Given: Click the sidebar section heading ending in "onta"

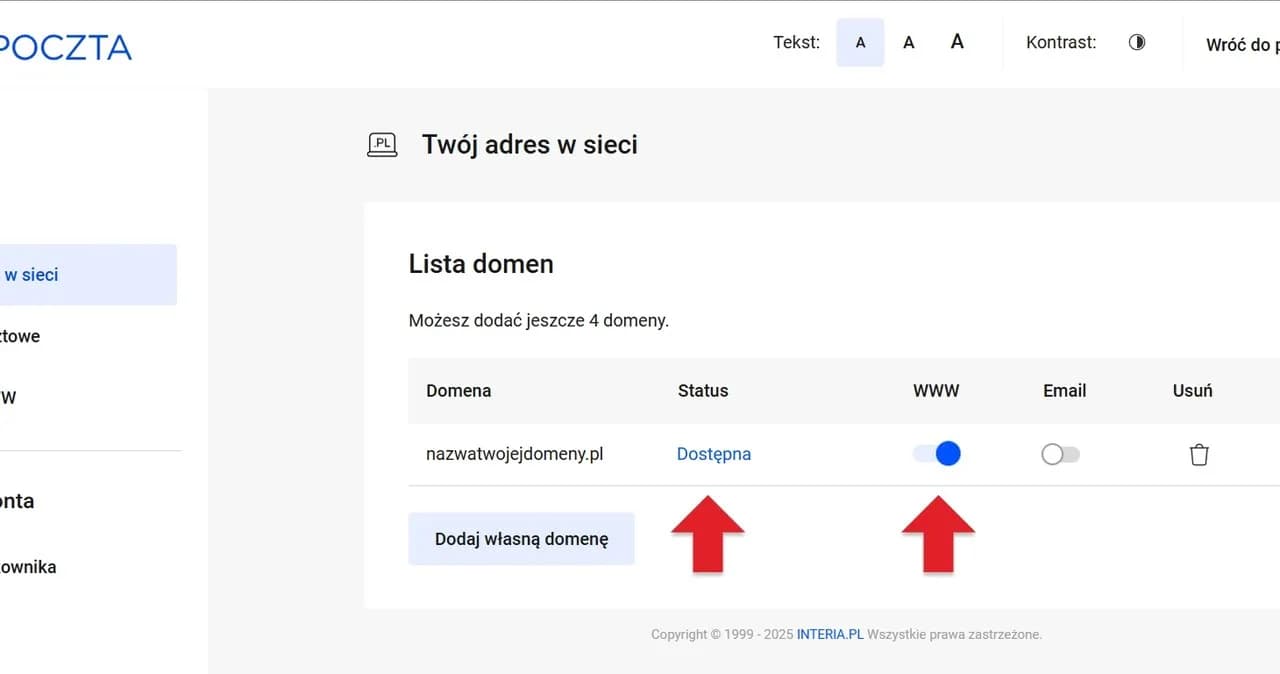Looking at the screenshot, I should (18, 501).
